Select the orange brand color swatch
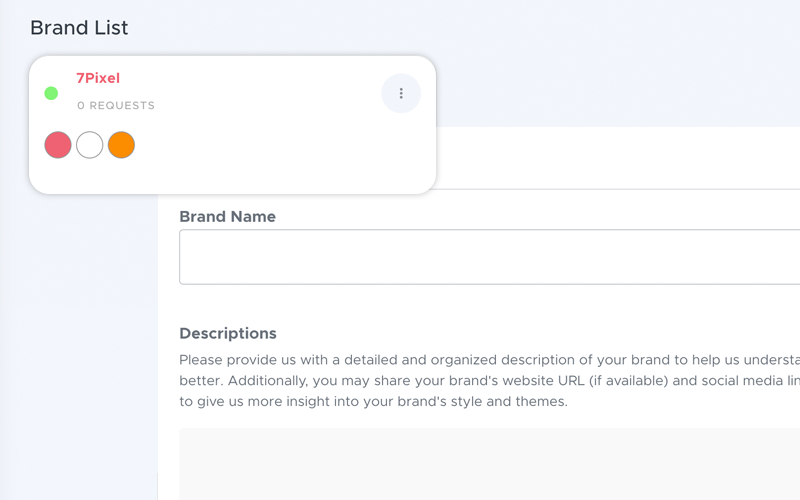Screen dimensions: 800x500 [x=121, y=145]
